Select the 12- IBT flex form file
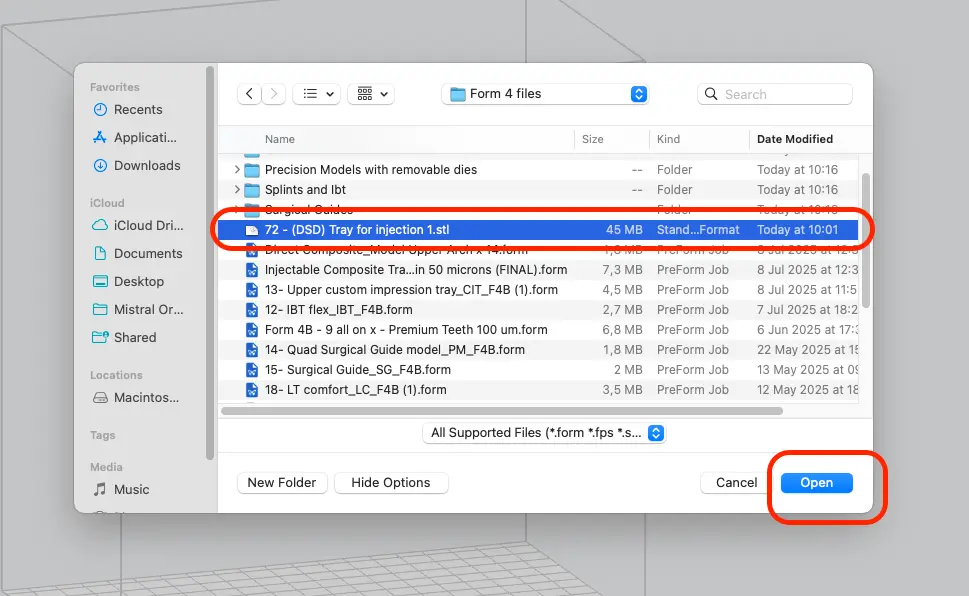 tap(338, 310)
